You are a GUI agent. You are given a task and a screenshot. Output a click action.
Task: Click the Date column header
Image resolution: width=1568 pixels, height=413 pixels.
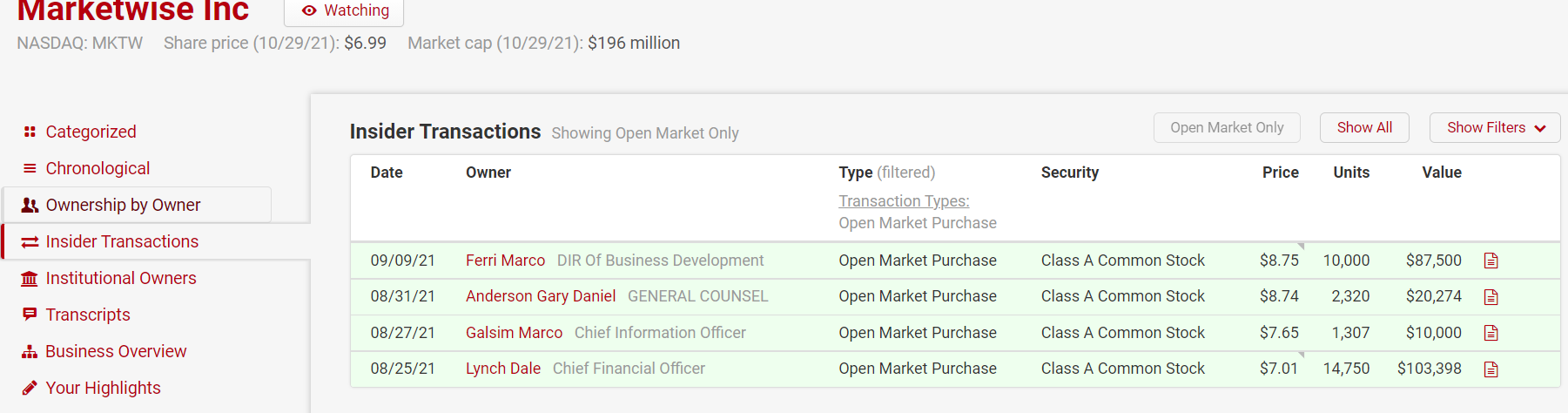point(387,173)
